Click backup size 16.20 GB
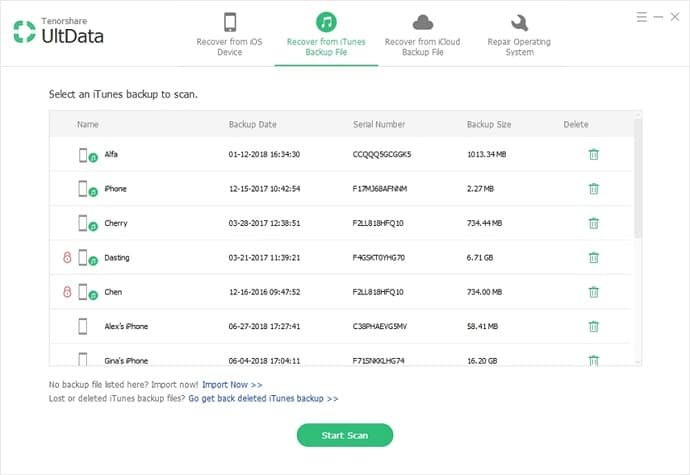Viewport: 690px width, 475px height. [482, 361]
